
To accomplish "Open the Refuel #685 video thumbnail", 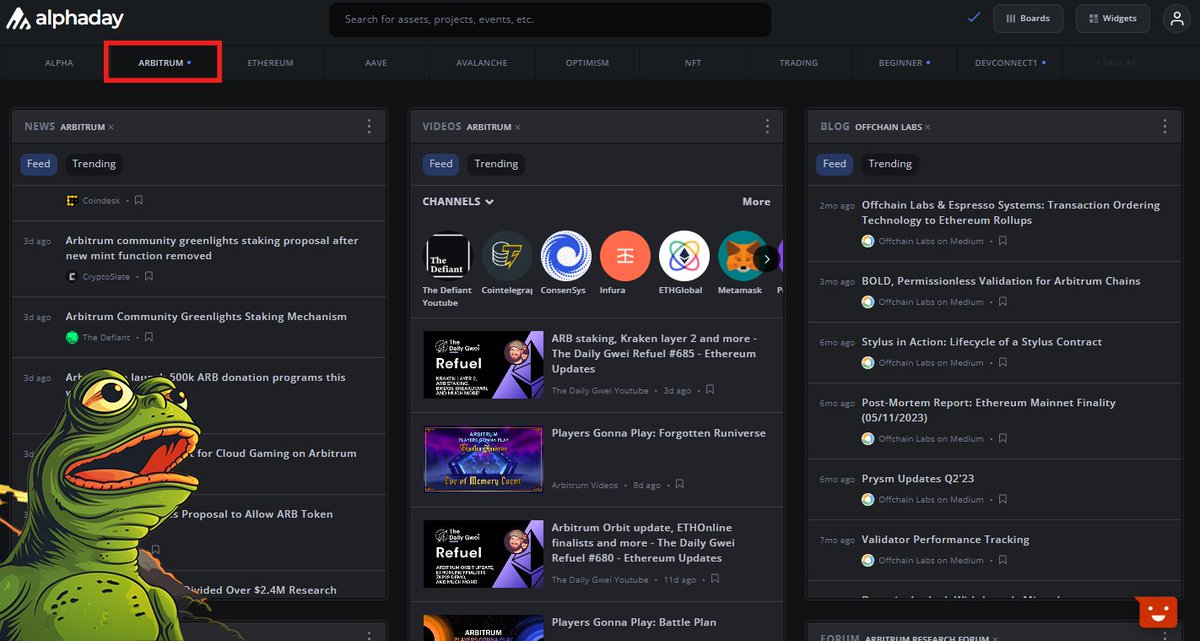I will pyautogui.click(x=483, y=365).
